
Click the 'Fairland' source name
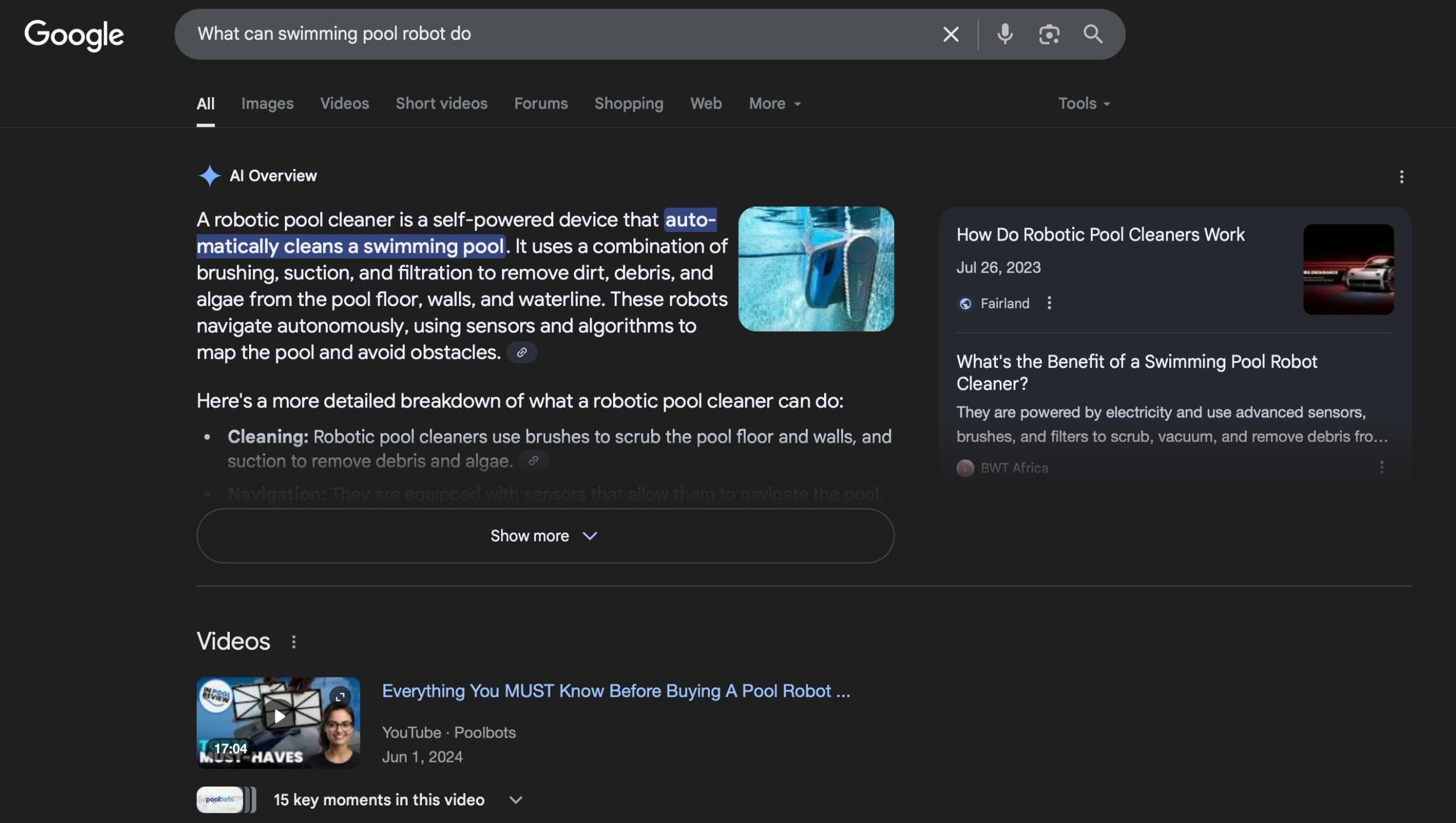click(x=1004, y=304)
